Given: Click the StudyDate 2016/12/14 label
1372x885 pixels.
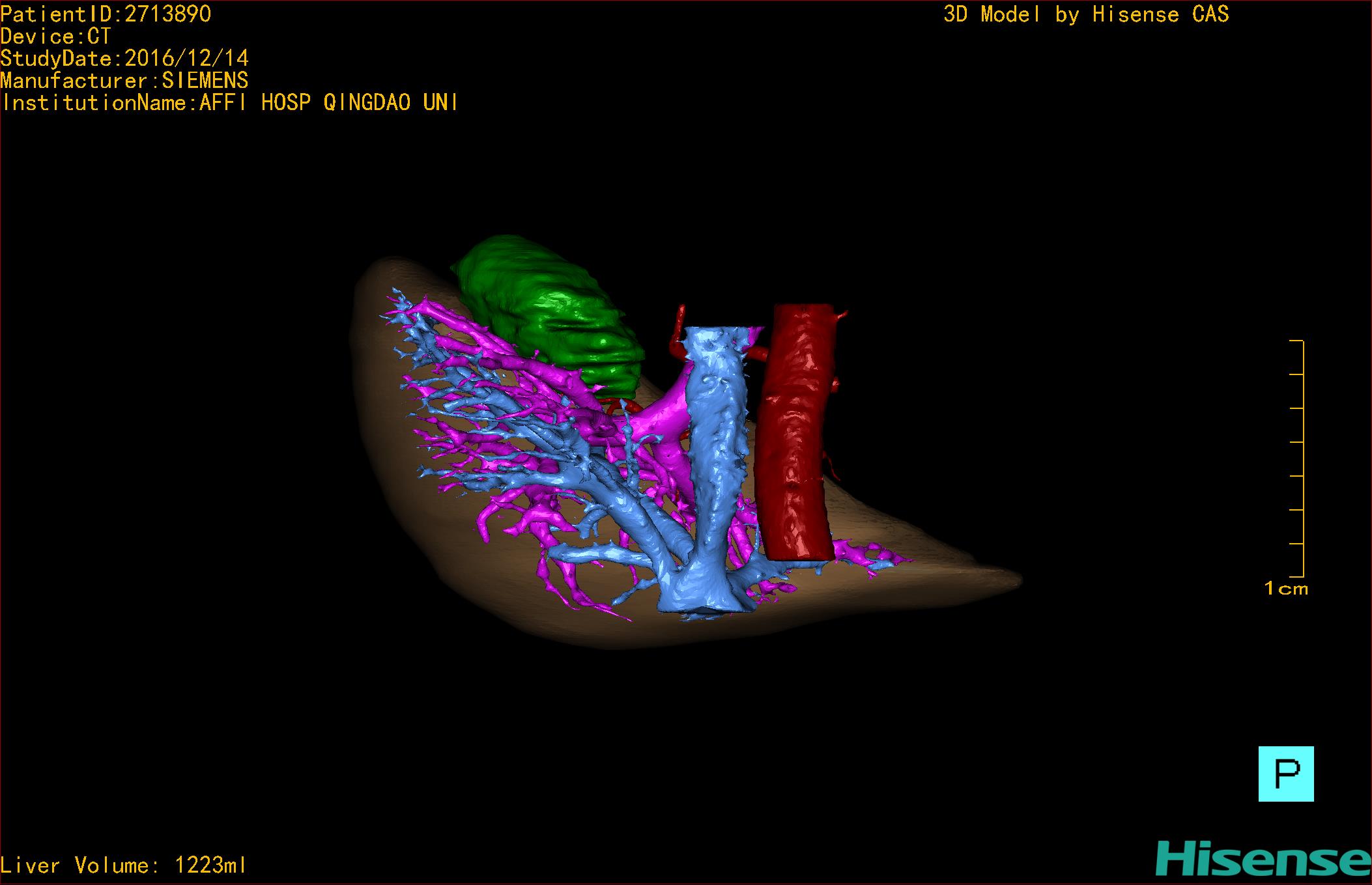Looking at the screenshot, I should [x=124, y=59].
